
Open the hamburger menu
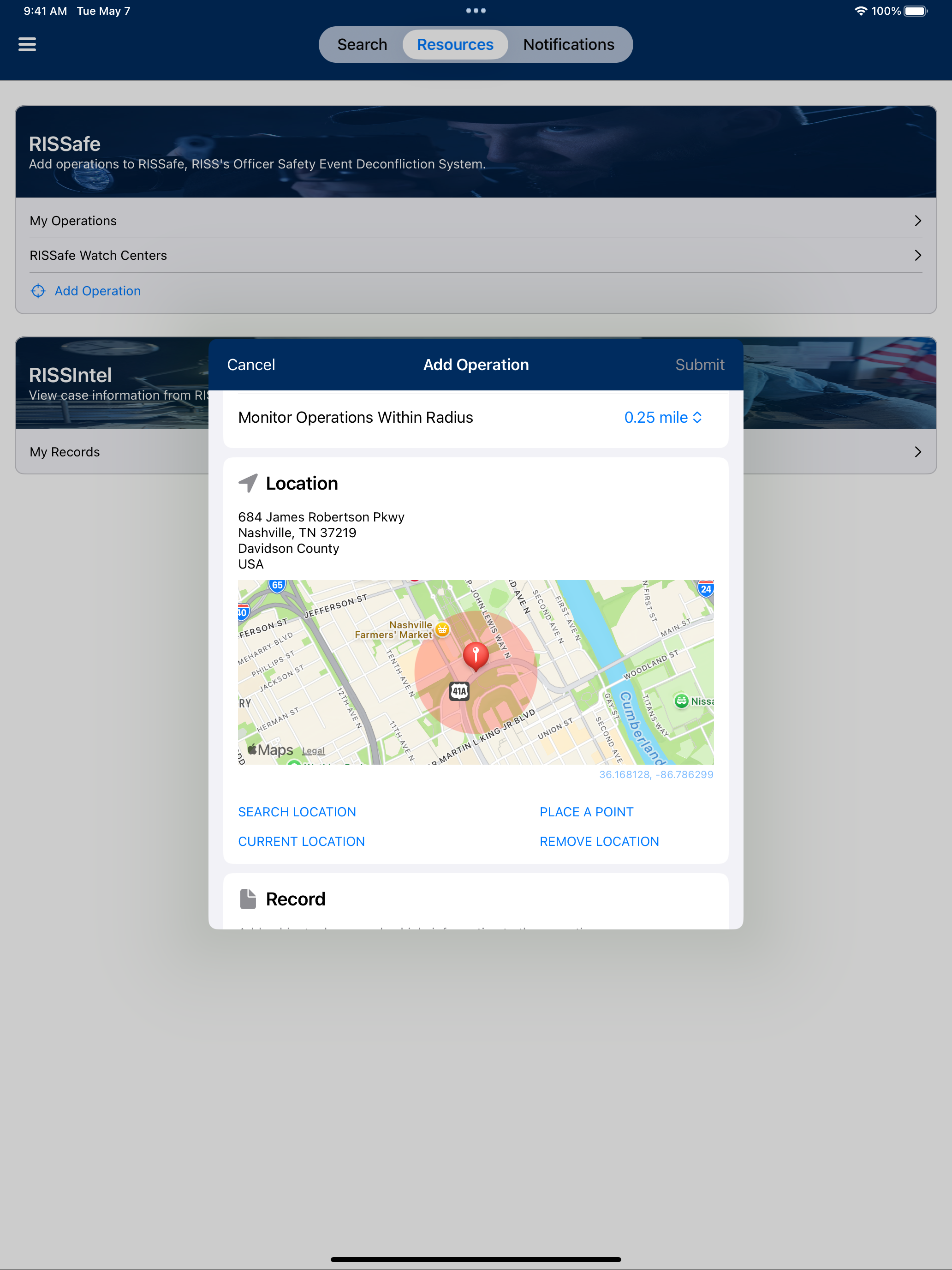27,44
